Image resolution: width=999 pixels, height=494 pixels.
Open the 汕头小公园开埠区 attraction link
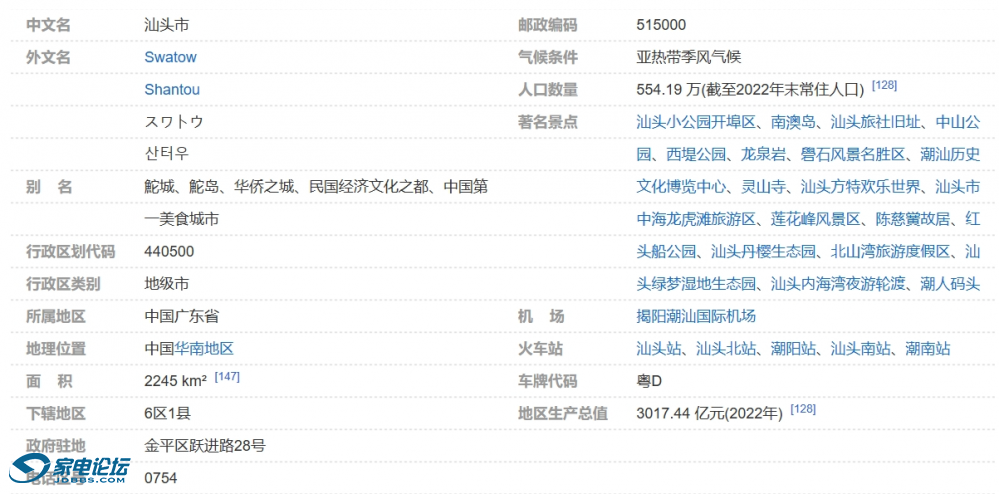point(696,121)
